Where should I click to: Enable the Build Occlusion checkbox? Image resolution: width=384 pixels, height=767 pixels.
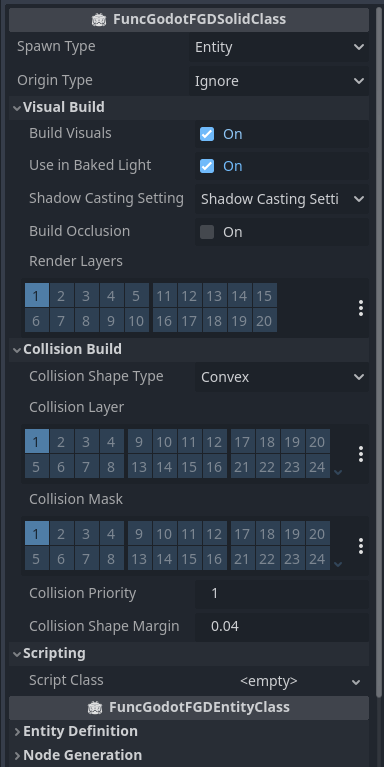(207, 232)
